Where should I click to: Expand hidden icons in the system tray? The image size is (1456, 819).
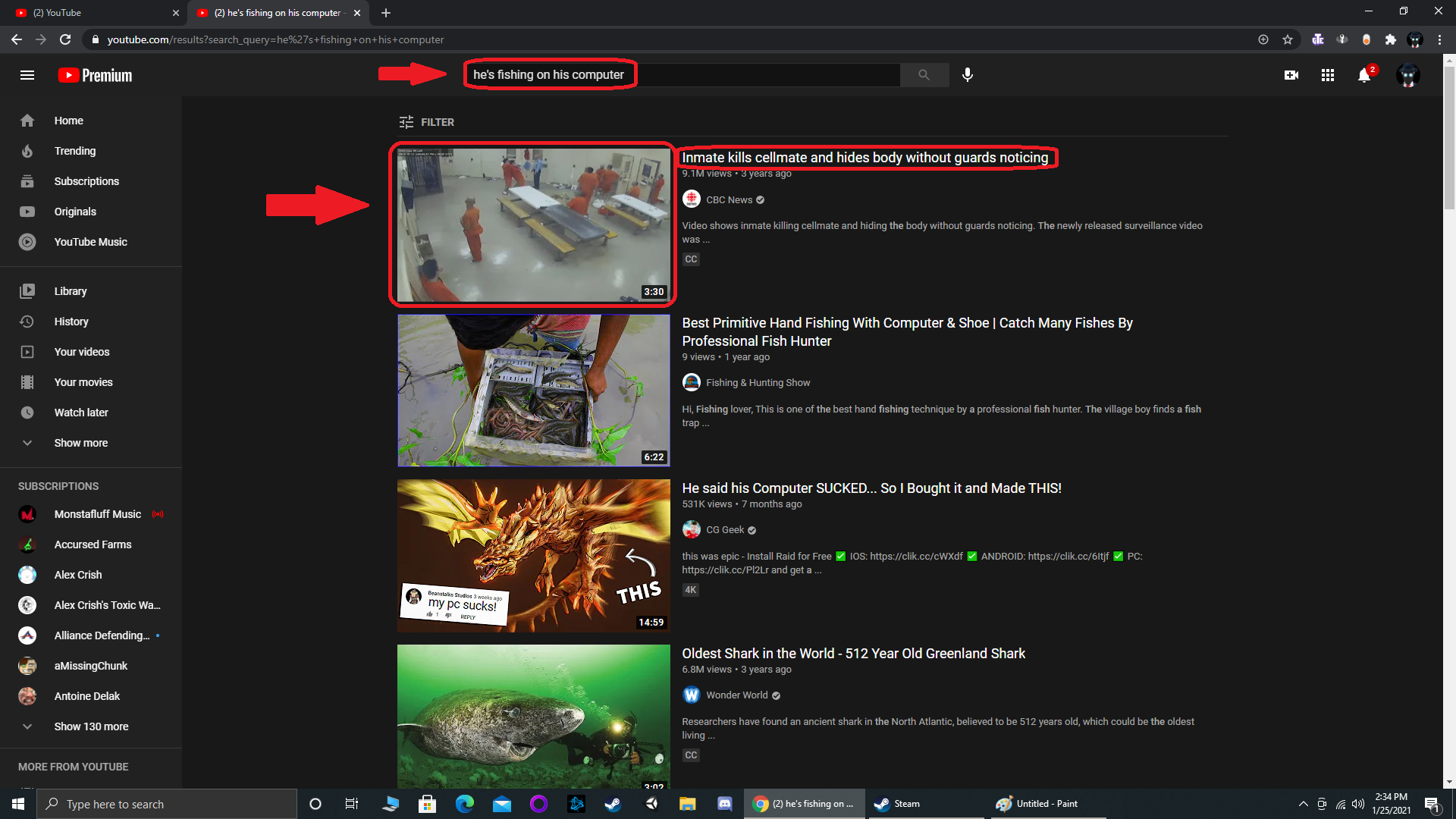point(1303,804)
